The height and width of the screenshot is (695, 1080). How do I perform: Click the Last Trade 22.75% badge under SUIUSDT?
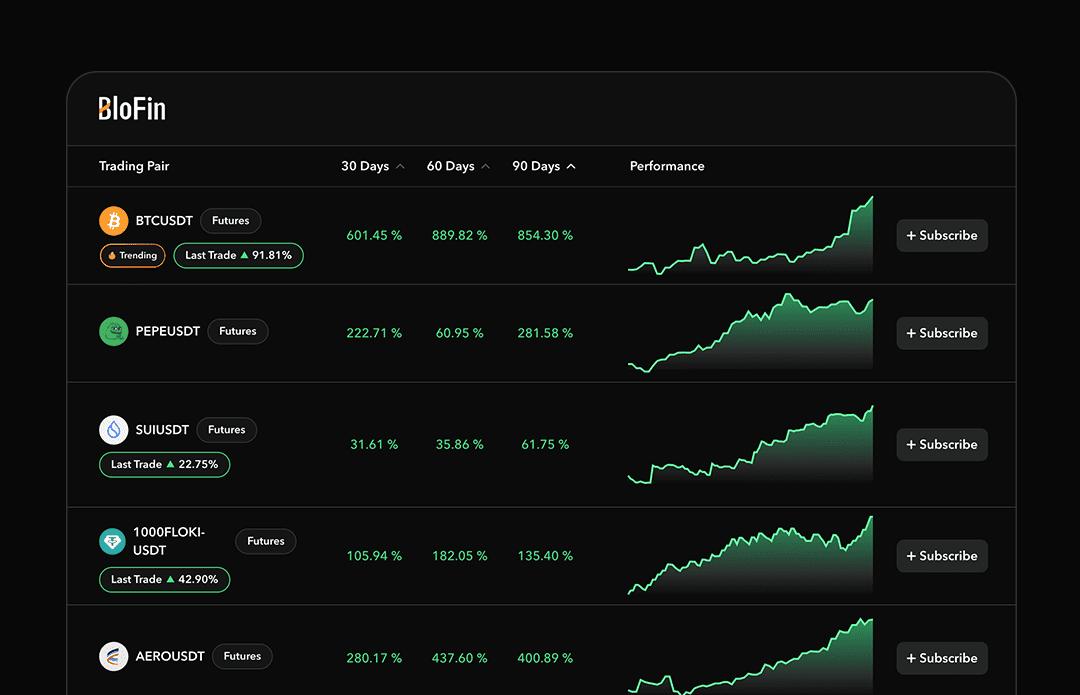point(164,464)
